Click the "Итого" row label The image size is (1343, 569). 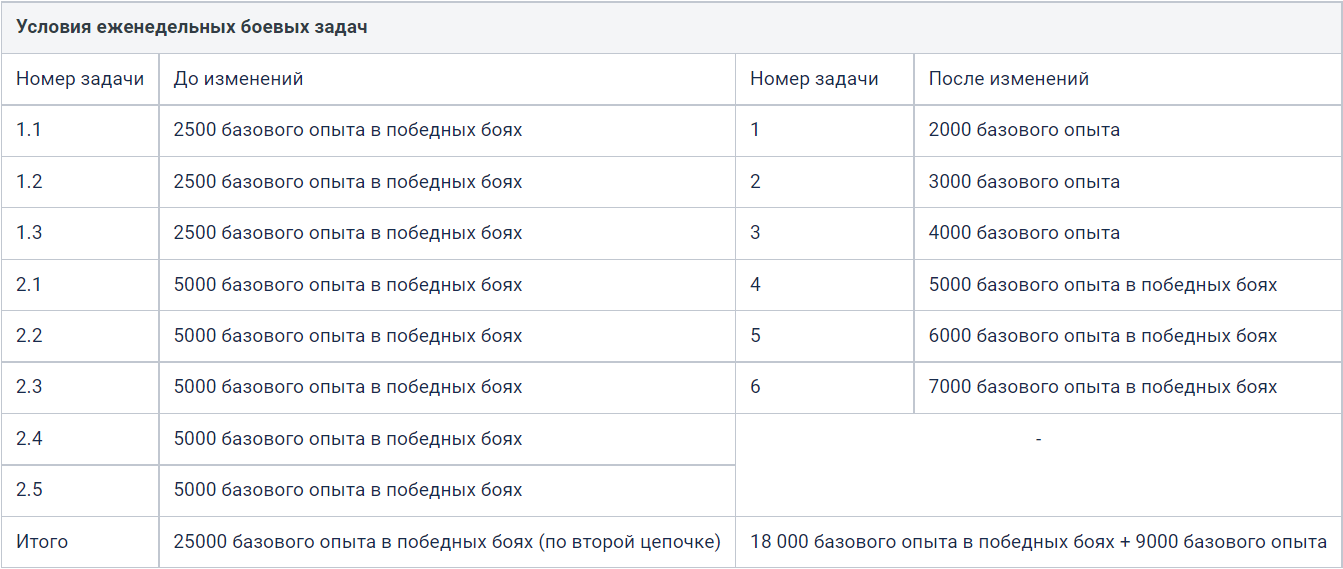[x=42, y=542]
